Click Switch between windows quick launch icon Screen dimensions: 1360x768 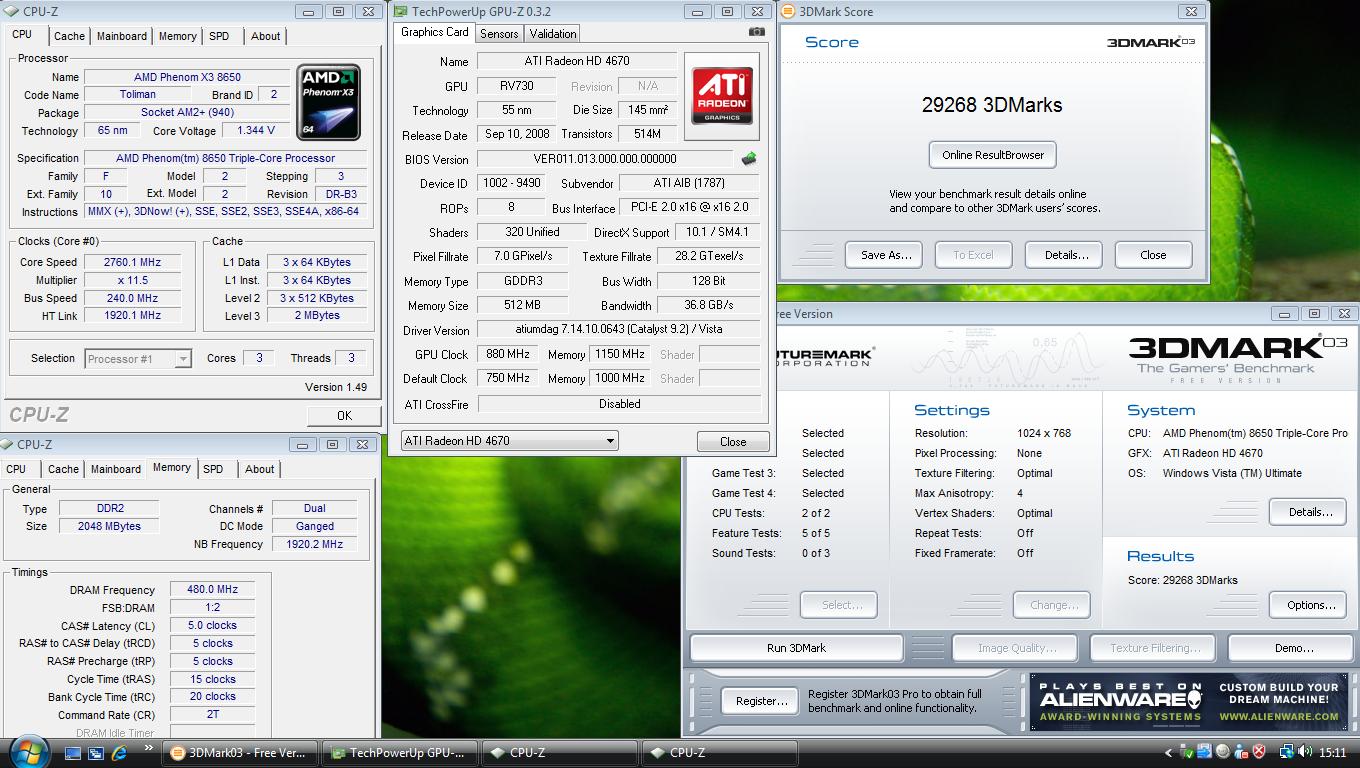[97, 753]
